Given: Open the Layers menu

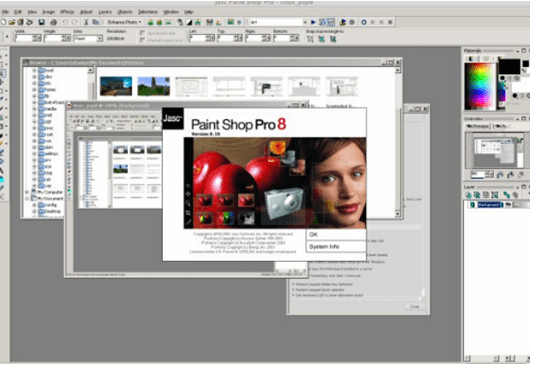Looking at the screenshot, I should click(x=105, y=12).
